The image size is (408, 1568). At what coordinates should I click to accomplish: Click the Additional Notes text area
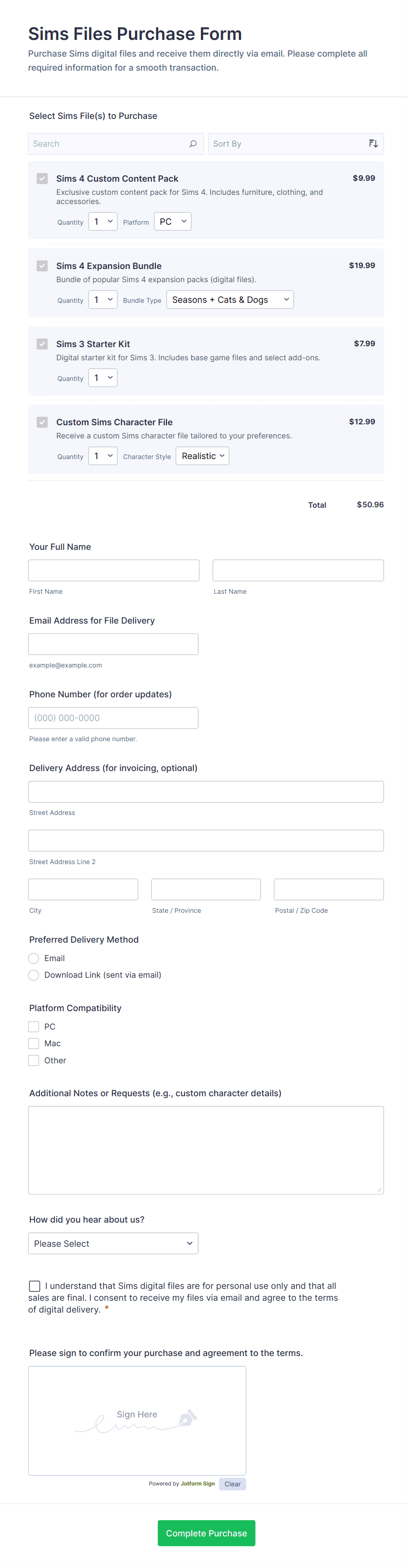206,1149
